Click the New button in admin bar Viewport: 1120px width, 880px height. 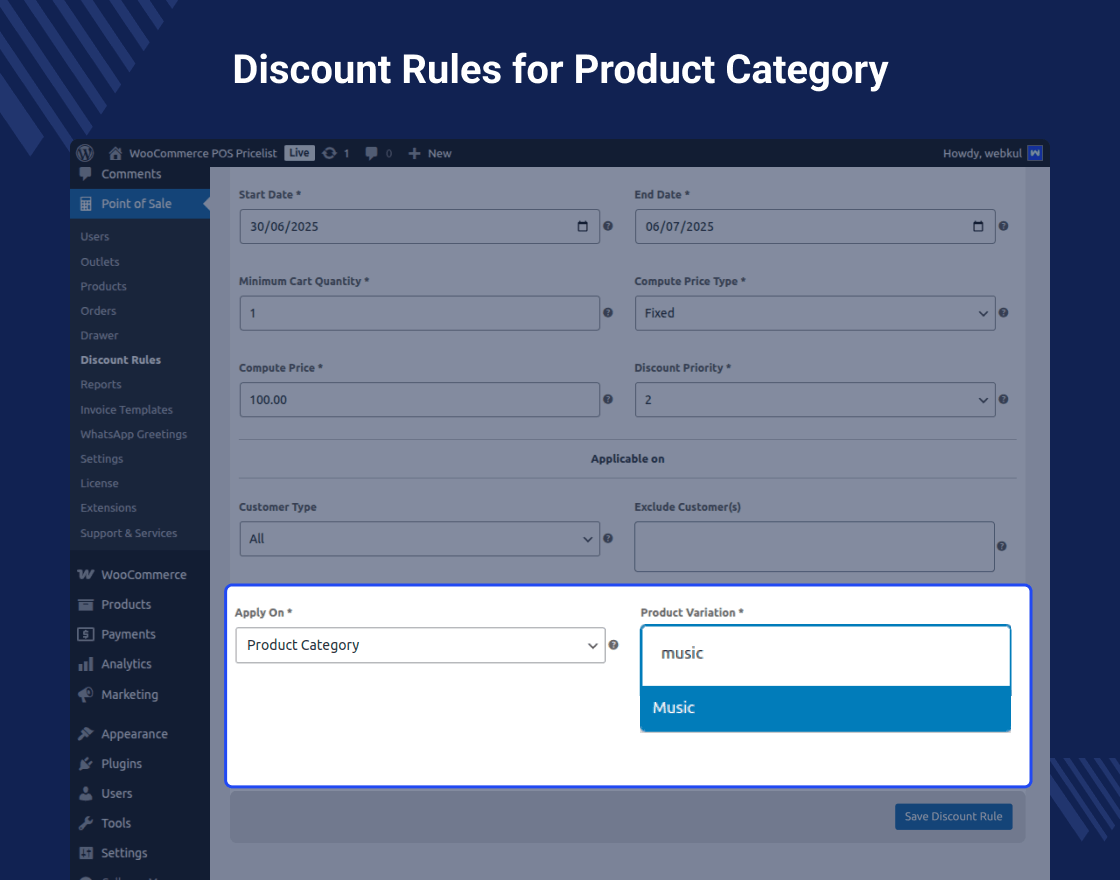(431, 153)
